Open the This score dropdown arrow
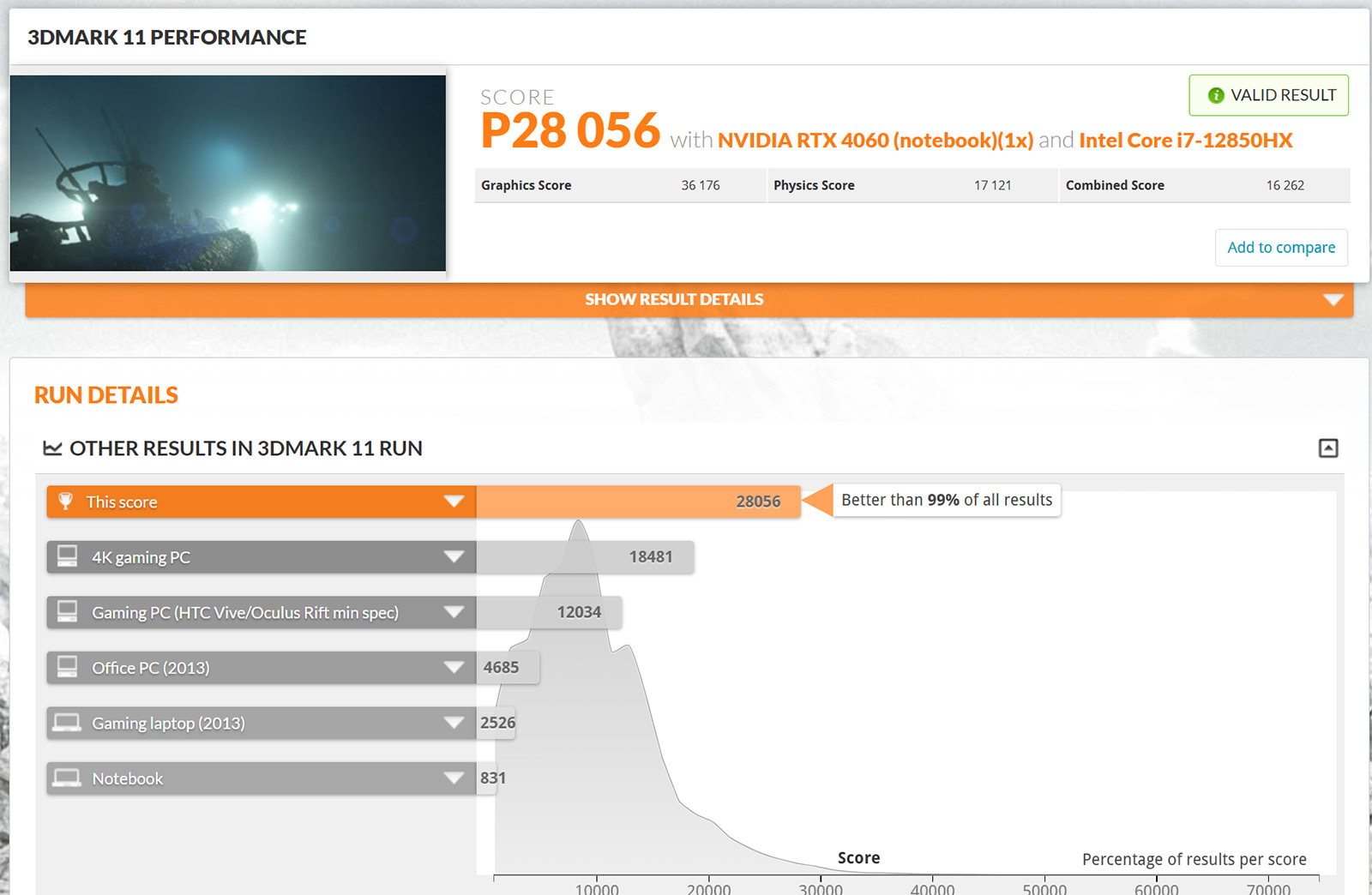The height and width of the screenshot is (895, 1372). (454, 502)
